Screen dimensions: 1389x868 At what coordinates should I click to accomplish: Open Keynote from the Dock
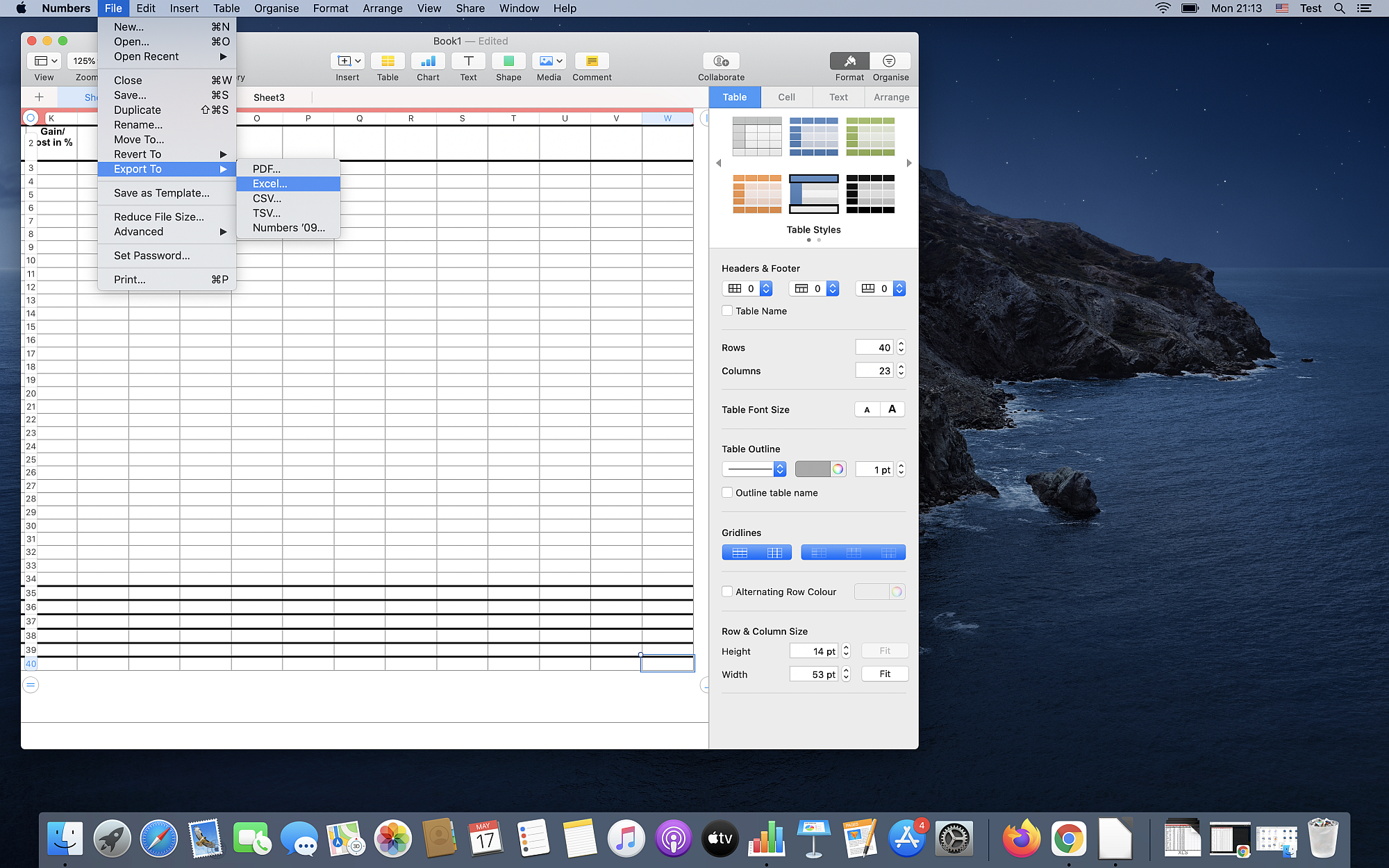(x=813, y=838)
